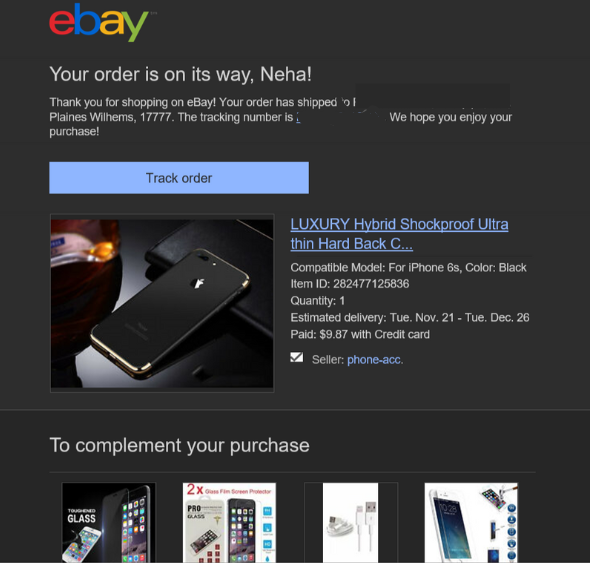Screen dimensions: 590x563
Task: Click the 'To complement your purchase' heading
Action: [x=179, y=446]
